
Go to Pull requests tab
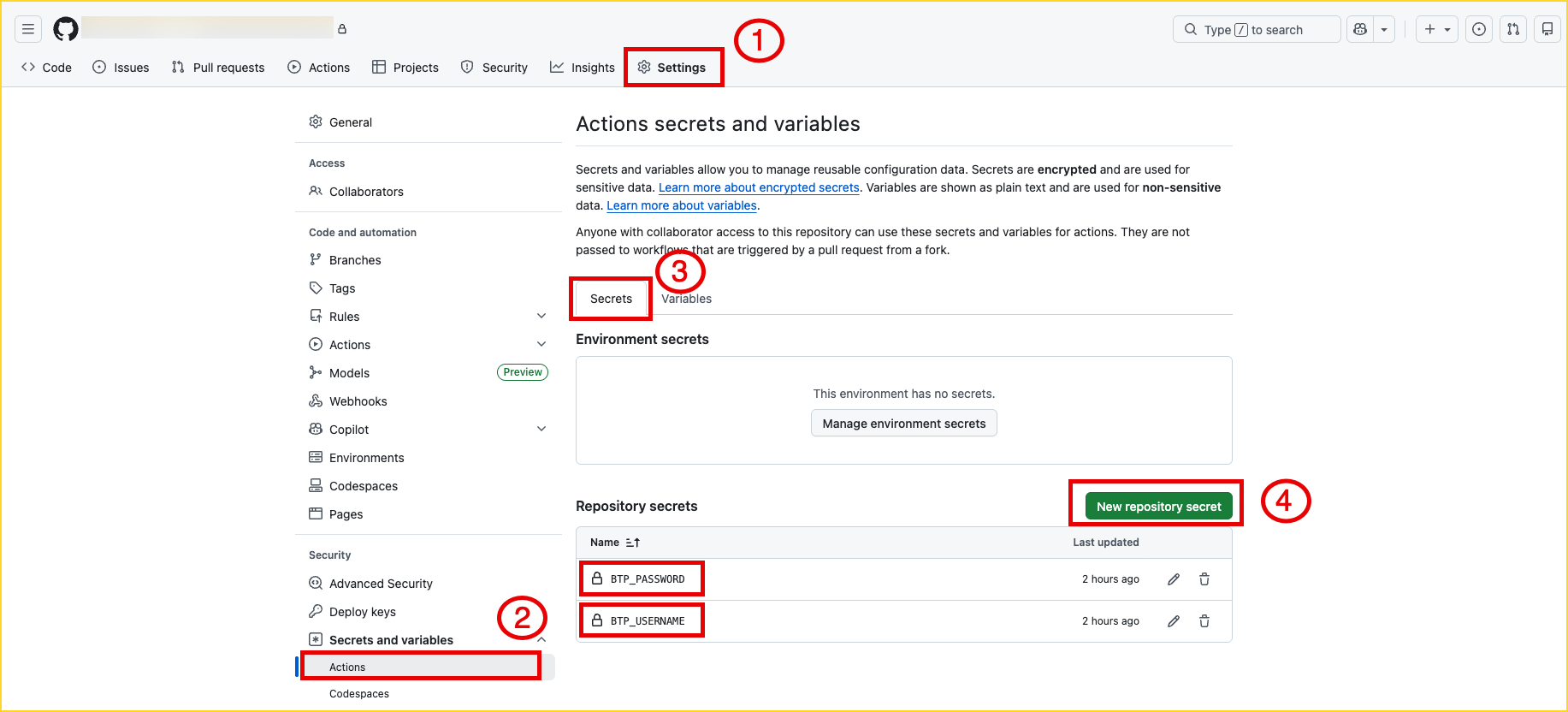pos(218,68)
